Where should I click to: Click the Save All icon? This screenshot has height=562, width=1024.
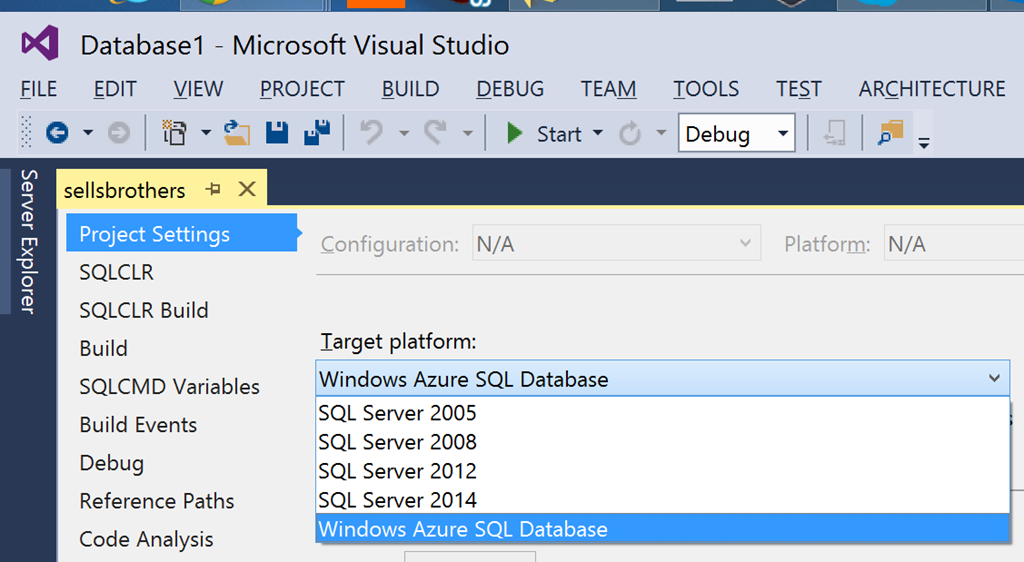[317, 133]
